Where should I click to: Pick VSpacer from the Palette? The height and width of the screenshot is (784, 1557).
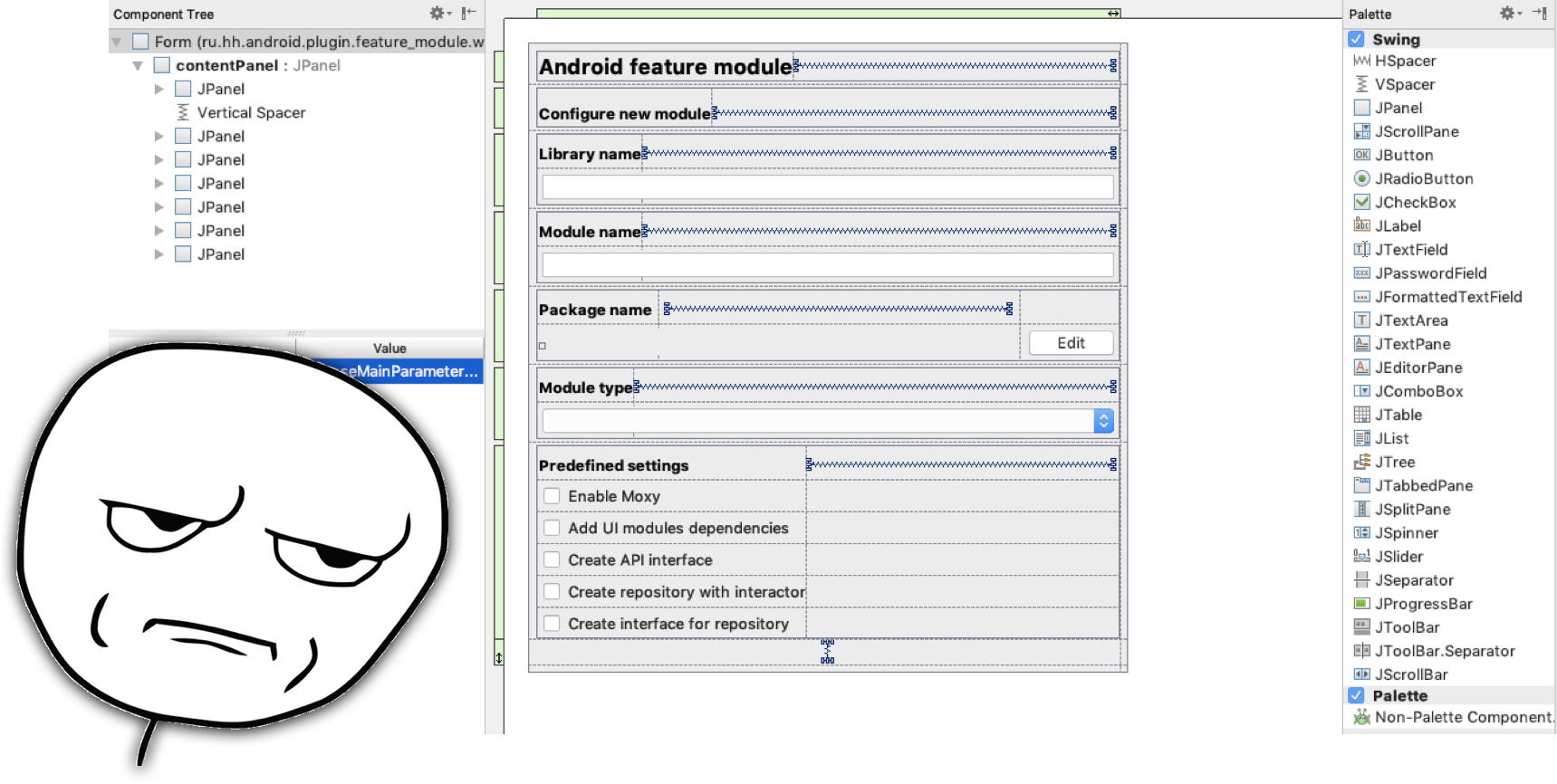tap(1395, 84)
